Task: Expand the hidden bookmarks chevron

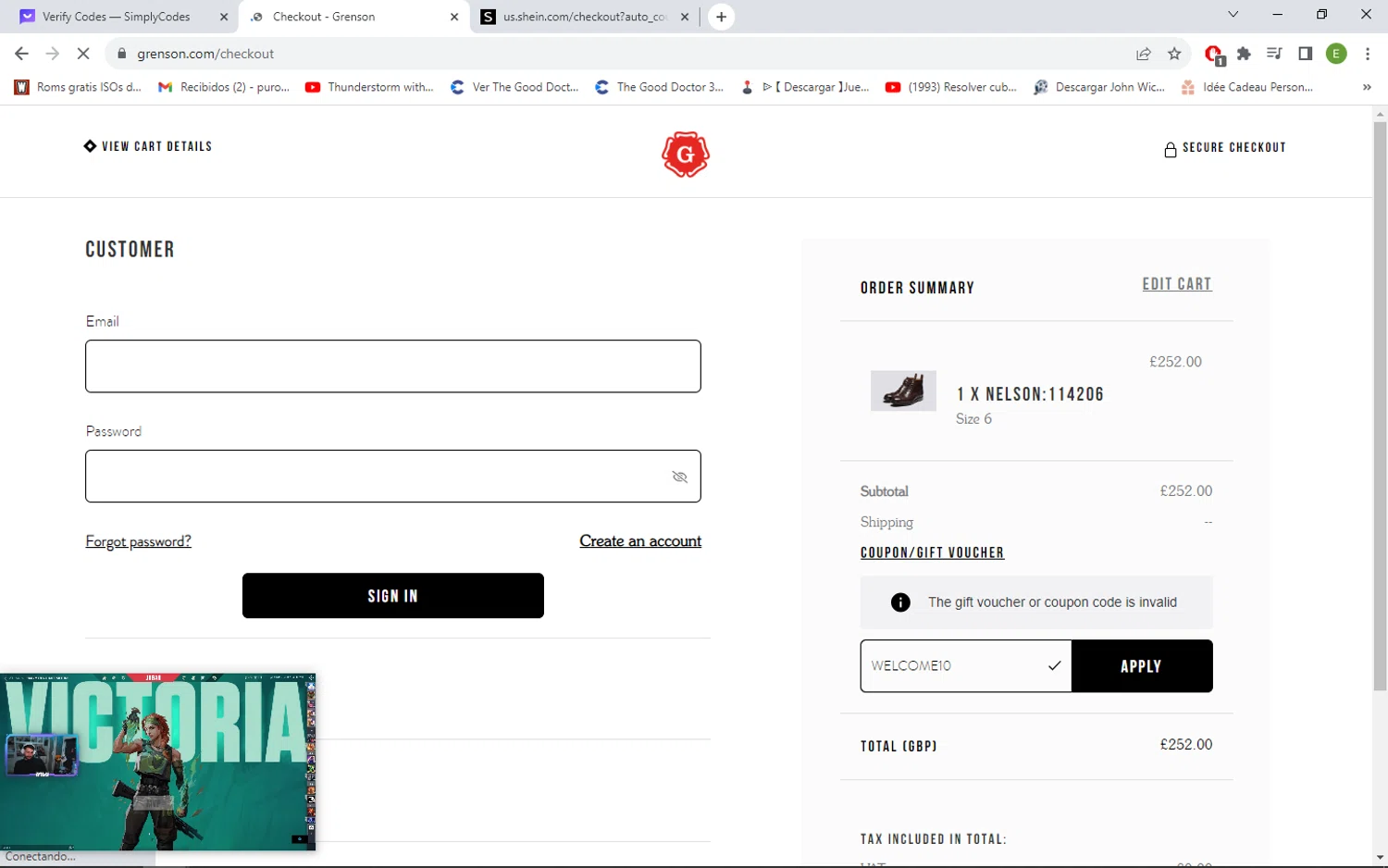Action: coord(1367,87)
